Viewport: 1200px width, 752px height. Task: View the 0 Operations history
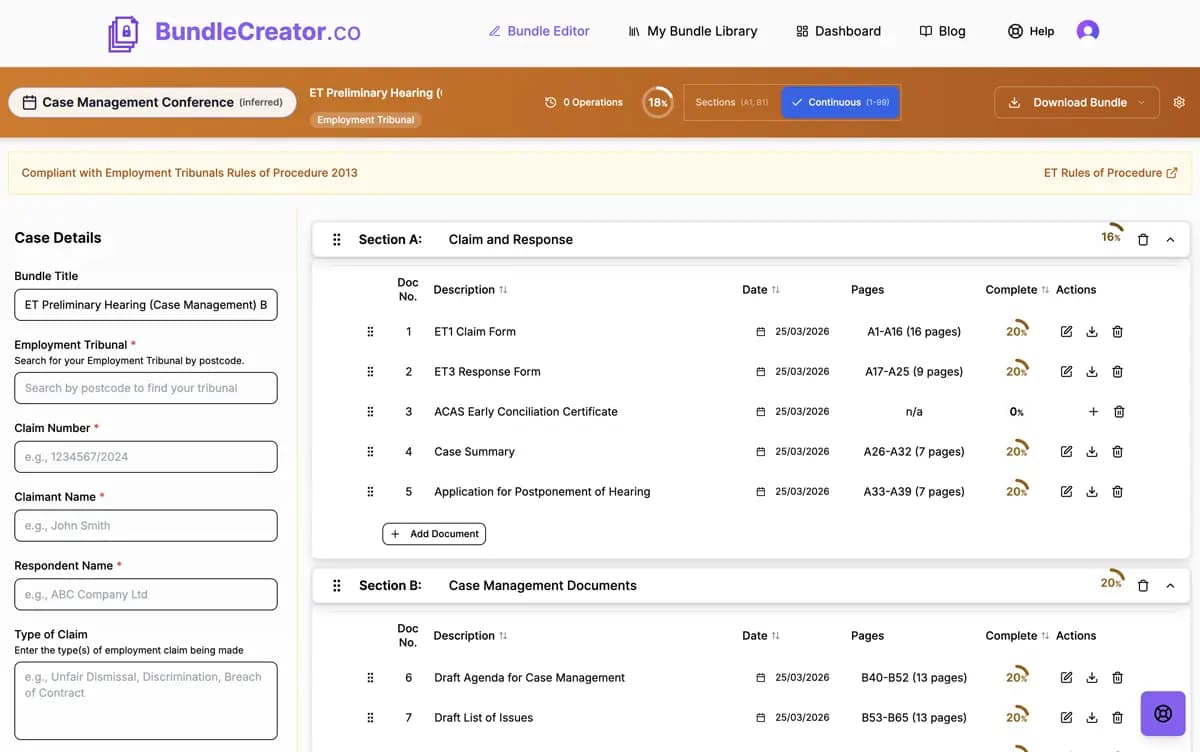tap(584, 102)
